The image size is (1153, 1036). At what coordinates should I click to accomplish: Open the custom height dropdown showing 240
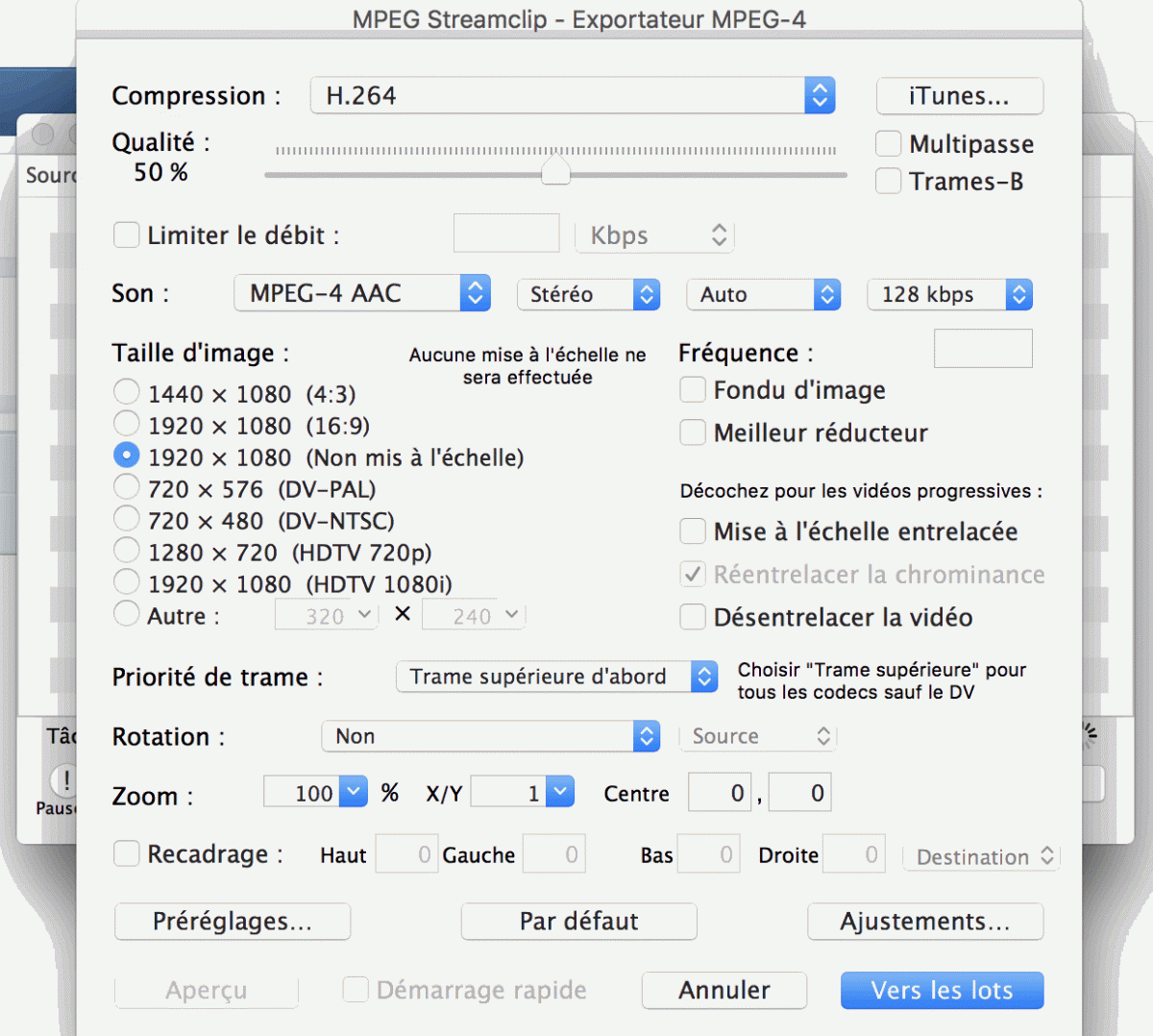point(474,615)
